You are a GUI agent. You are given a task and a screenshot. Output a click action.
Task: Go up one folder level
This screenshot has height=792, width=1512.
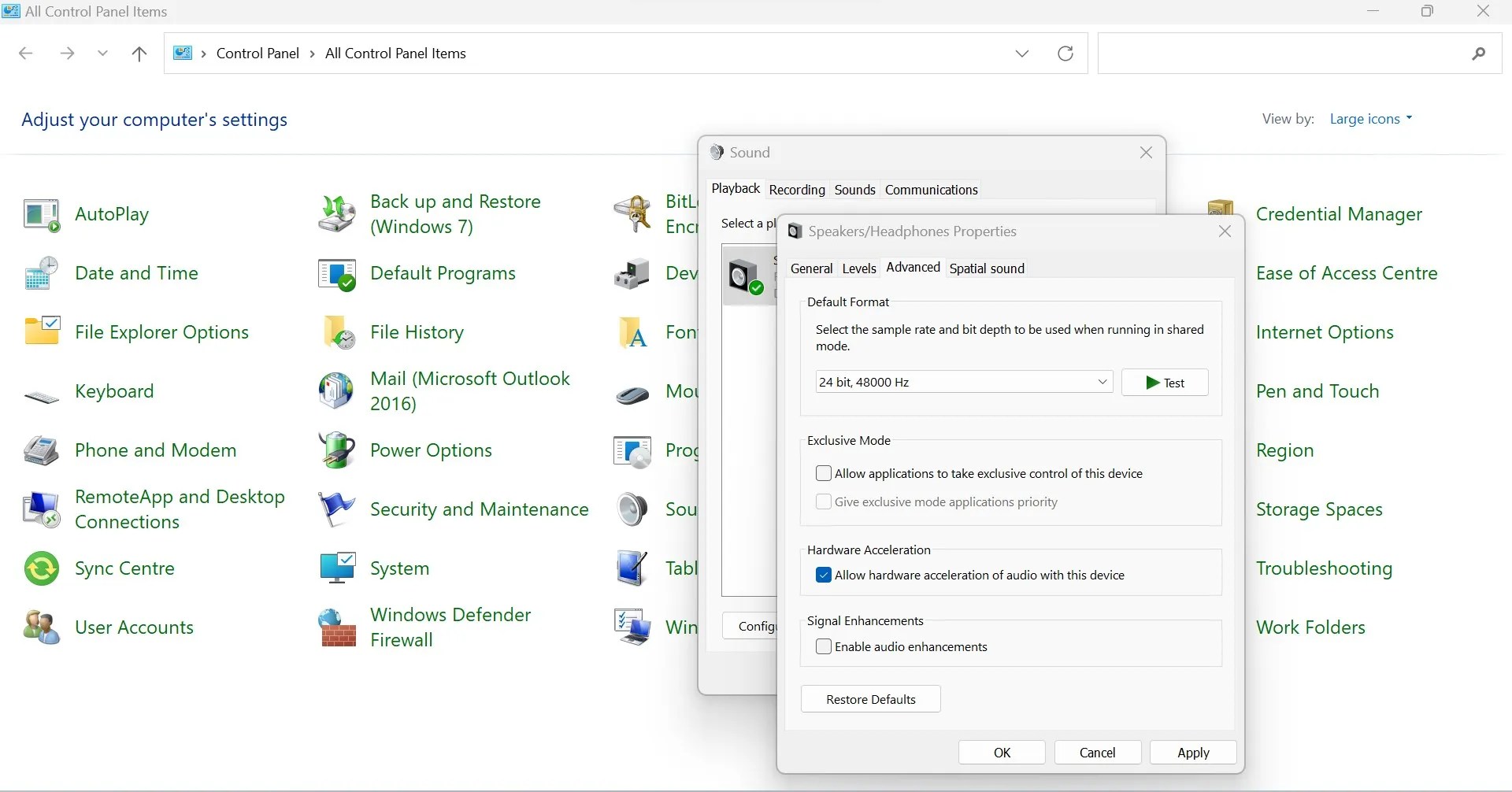139,54
